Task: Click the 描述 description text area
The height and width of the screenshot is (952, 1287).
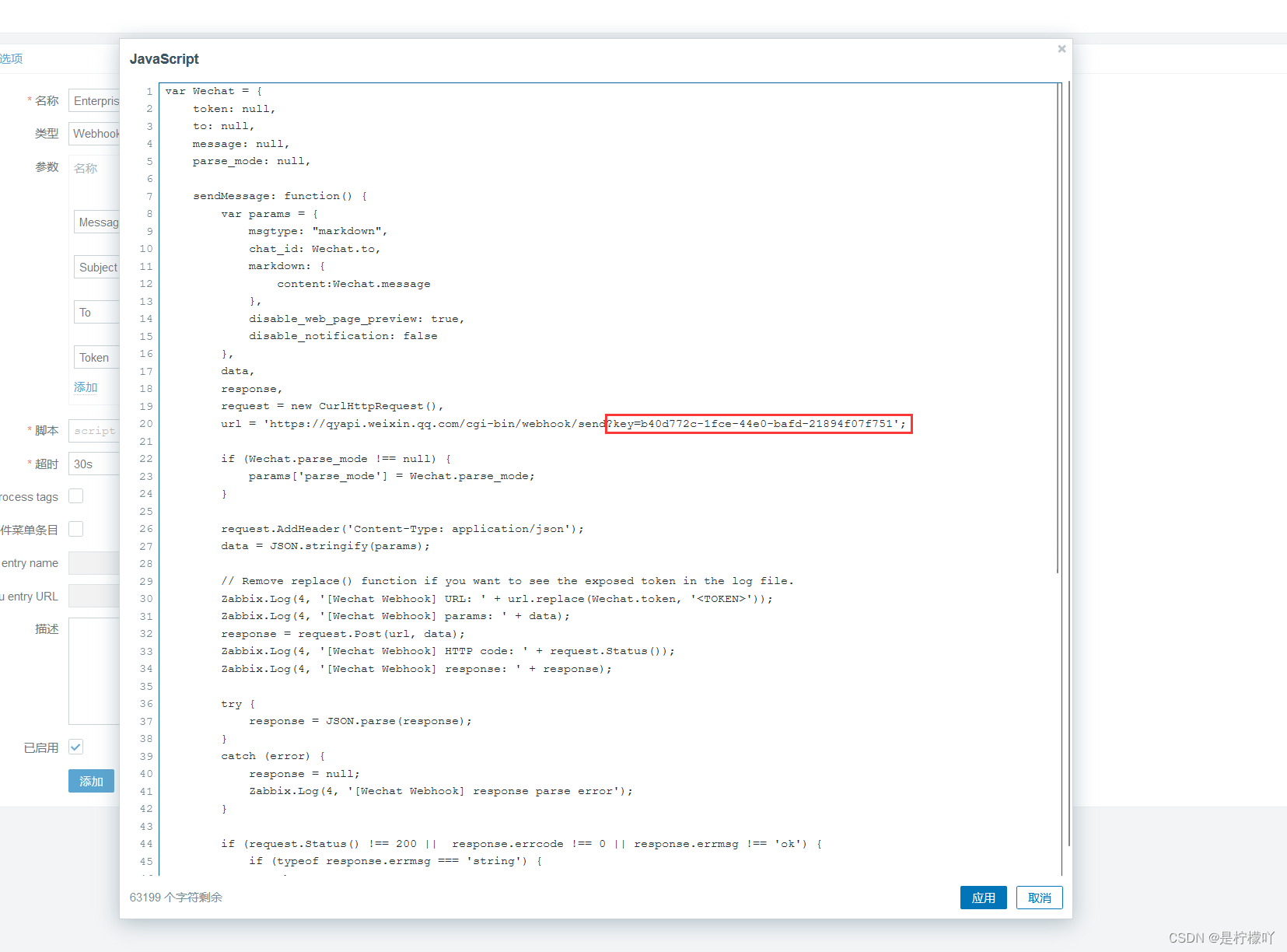Action: 94,671
